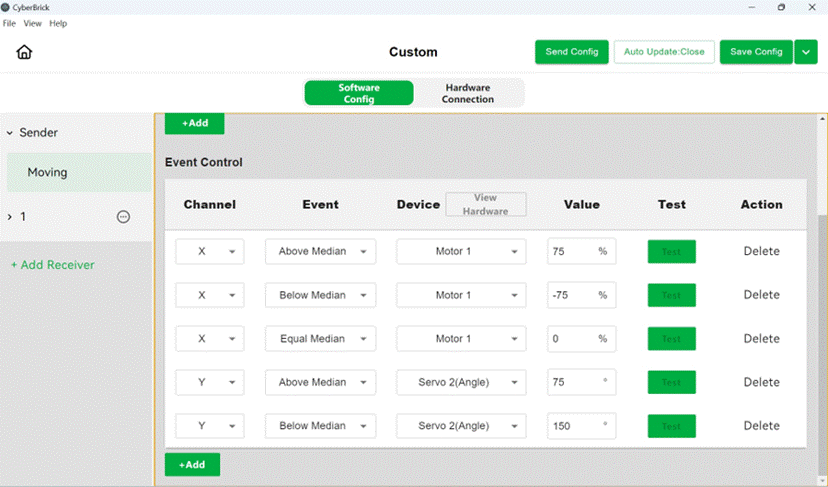Open the more options icon beside receiver 1
Viewport: 828px width, 487px height.
(123, 217)
